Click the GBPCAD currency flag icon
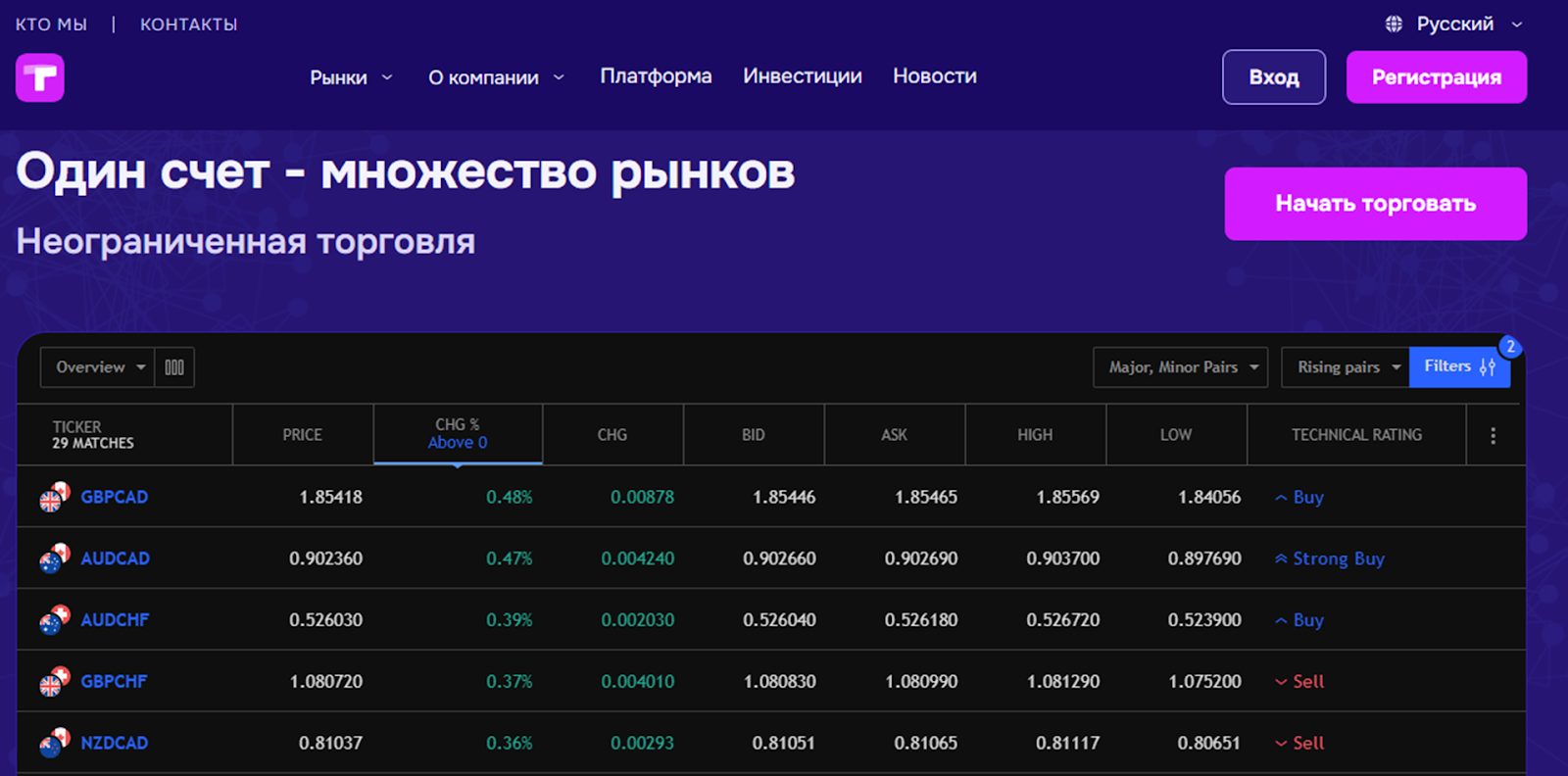1568x776 pixels. (x=55, y=498)
